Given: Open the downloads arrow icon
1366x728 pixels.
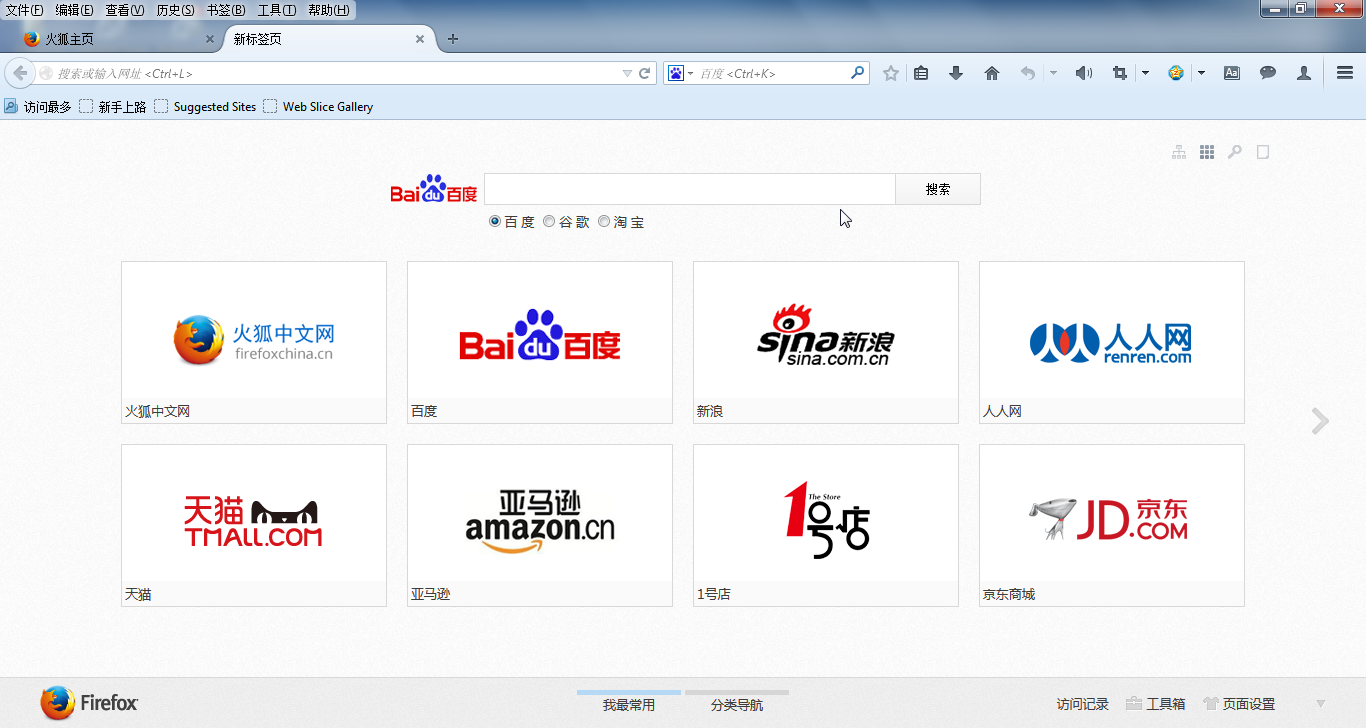Looking at the screenshot, I should [956, 73].
